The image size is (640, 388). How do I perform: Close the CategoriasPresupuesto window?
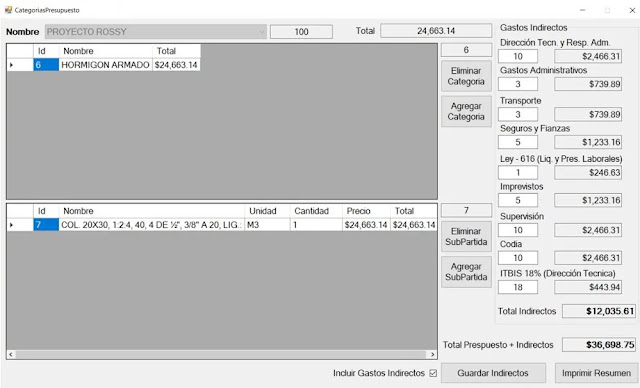point(632,10)
